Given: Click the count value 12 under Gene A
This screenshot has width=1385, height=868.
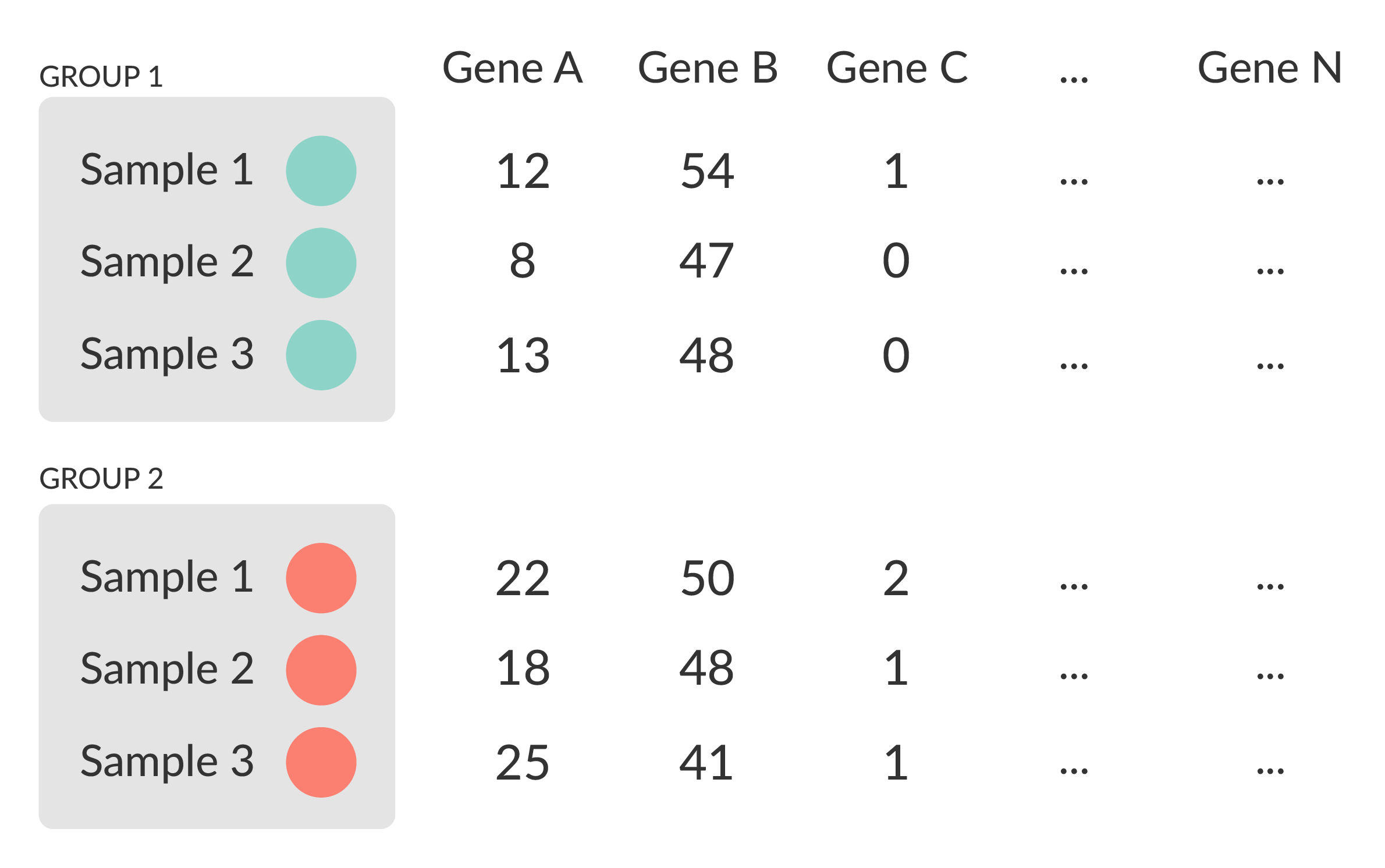Looking at the screenshot, I should point(523,172).
